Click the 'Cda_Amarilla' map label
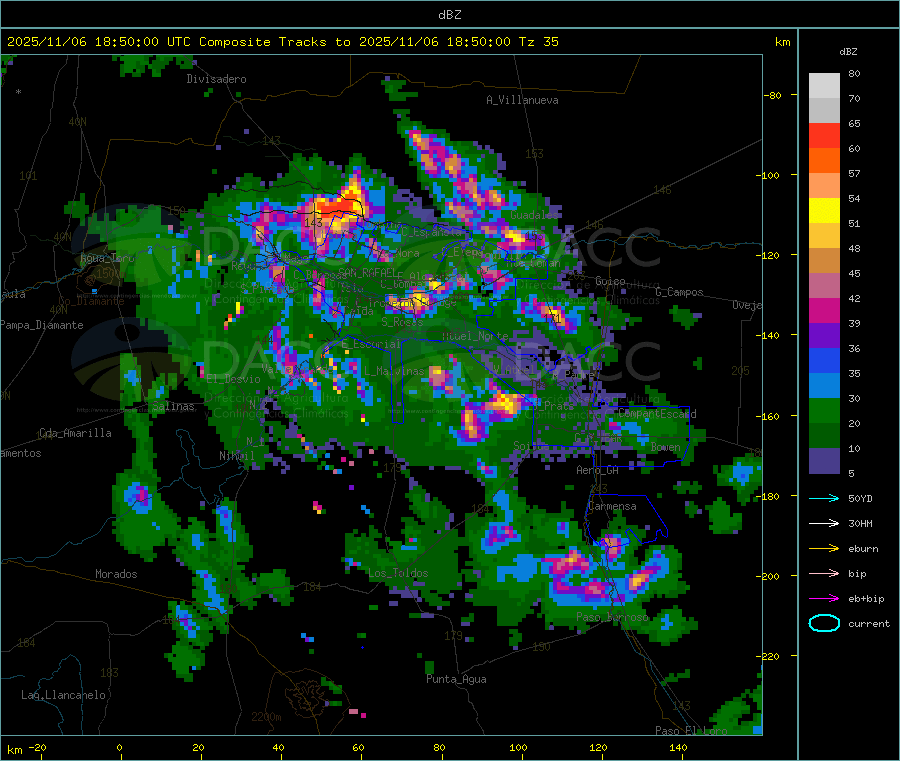Screen dimensions: 900x761 click(x=75, y=433)
